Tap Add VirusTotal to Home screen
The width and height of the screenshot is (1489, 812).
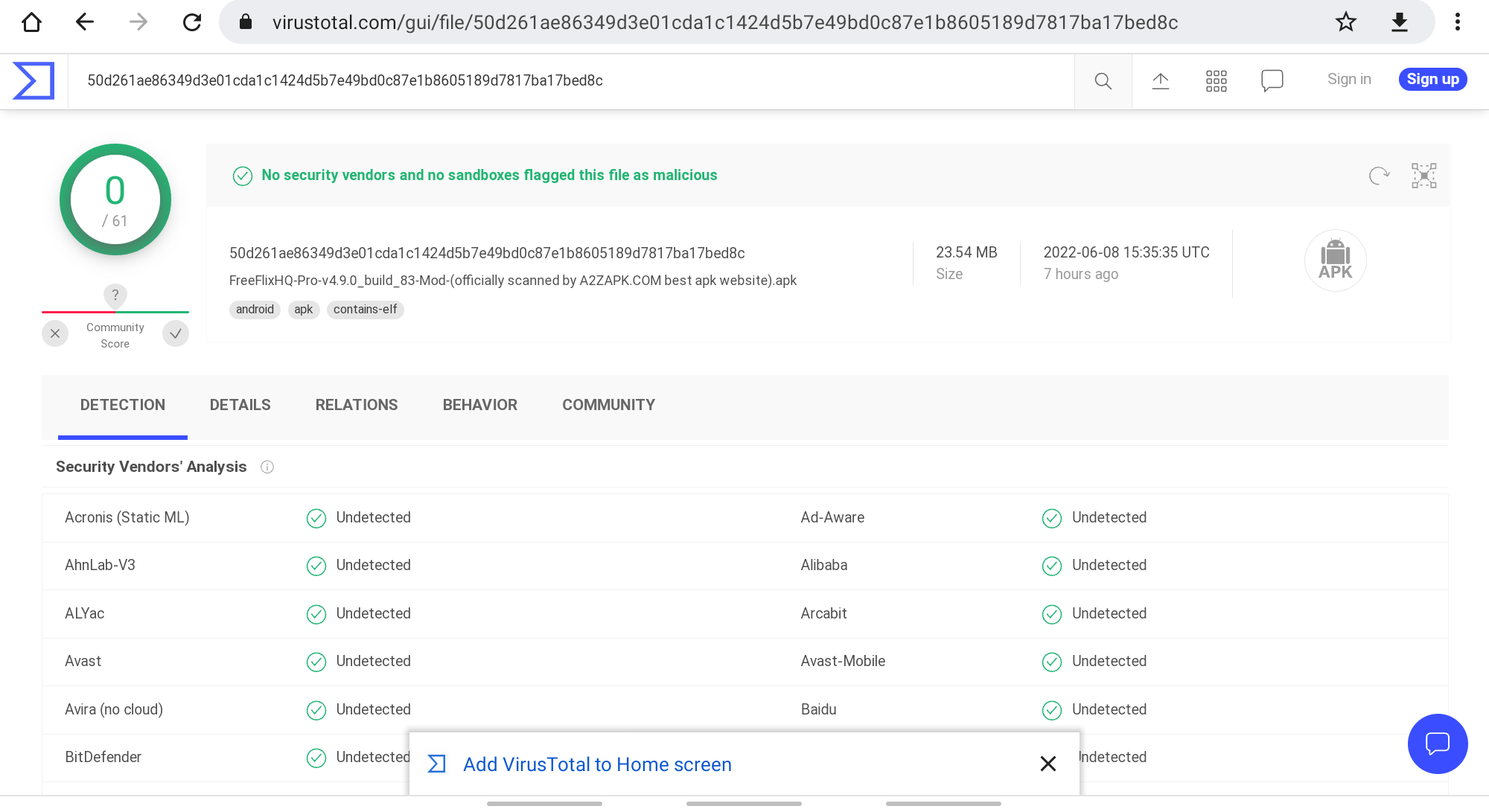tap(597, 764)
